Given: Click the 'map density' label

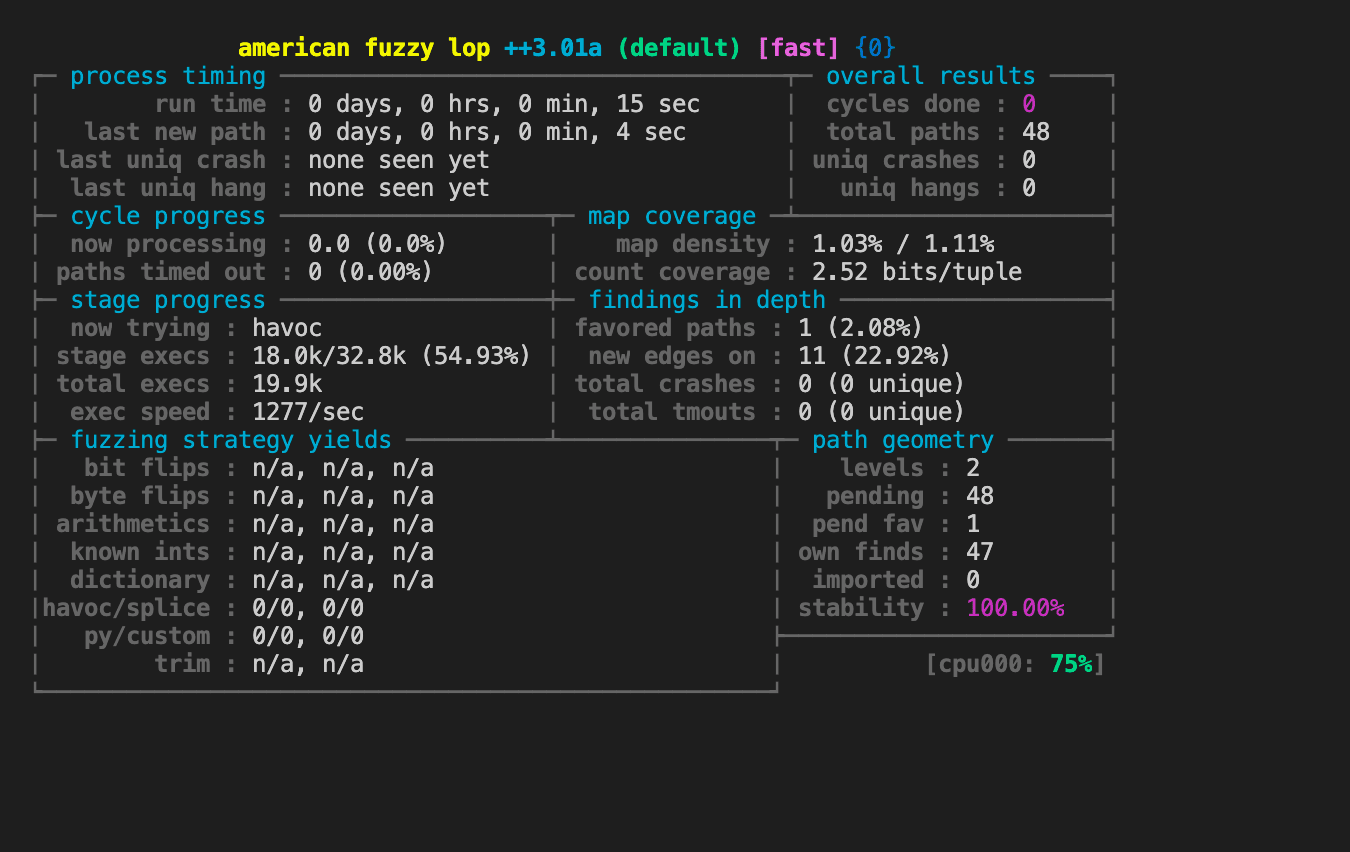Looking at the screenshot, I should pyautogui.click(x=693, y=244).
